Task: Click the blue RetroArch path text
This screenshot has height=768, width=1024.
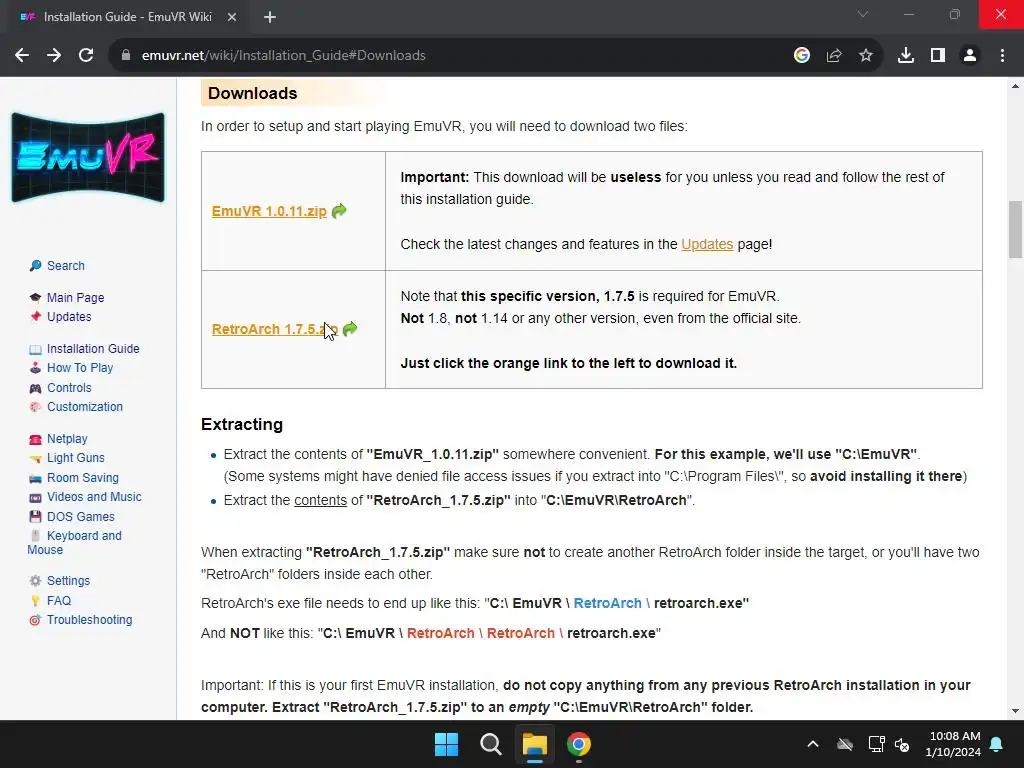Action: tap(607, 603)
